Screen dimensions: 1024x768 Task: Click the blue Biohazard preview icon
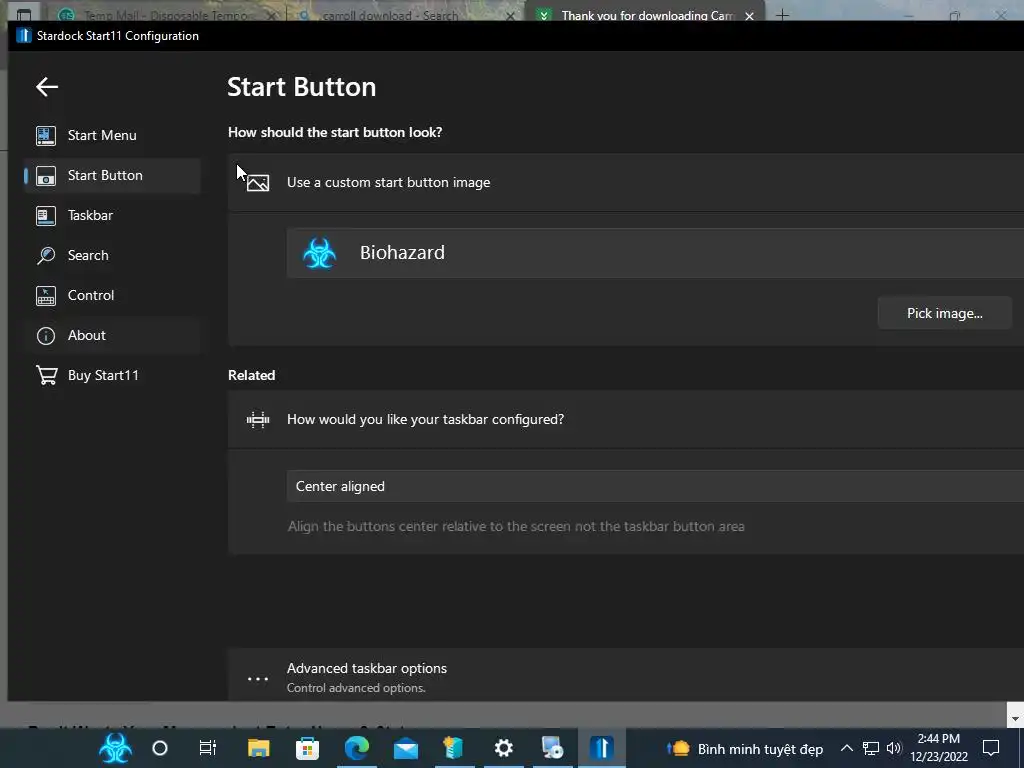click(319, 253)
